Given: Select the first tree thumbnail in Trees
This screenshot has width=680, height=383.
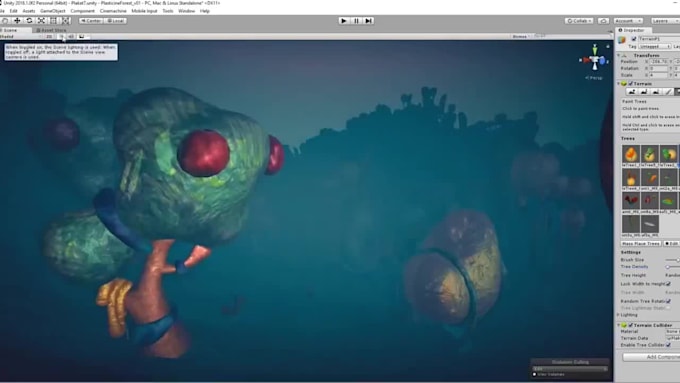Looking at the screenshot, I should pyautogui.click(x=631, y=154).
